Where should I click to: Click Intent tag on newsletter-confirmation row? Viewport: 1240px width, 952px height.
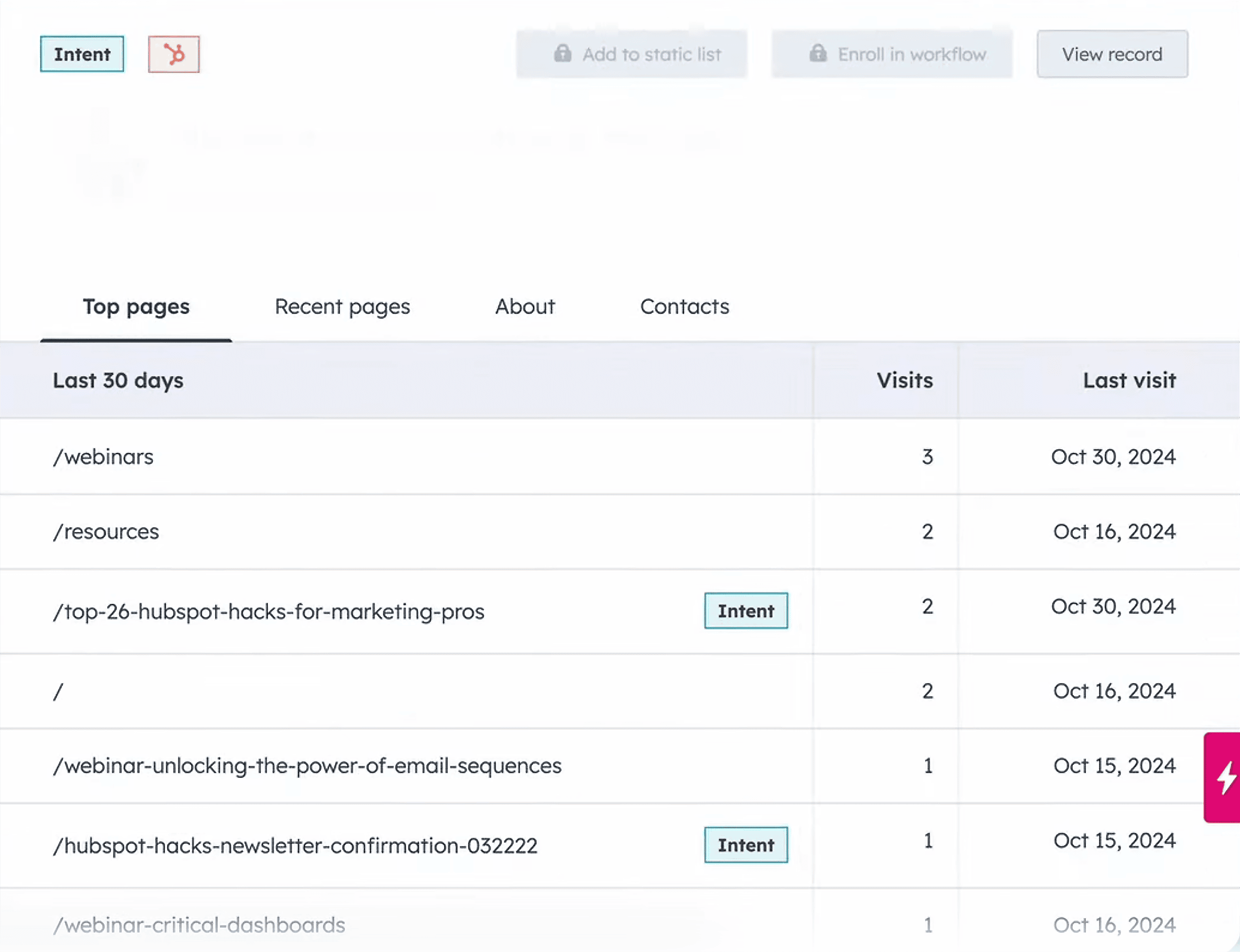pyautogui.click(x=746, y=845)
